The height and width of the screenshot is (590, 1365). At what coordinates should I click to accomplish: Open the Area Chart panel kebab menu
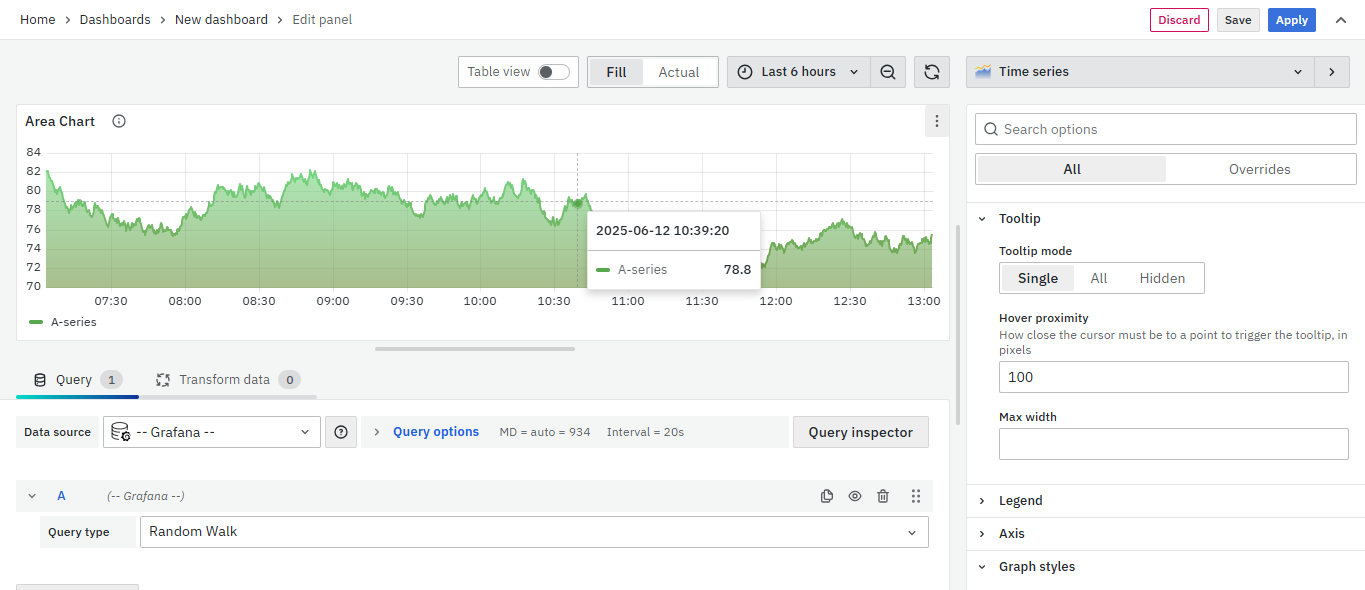[936, 121]
